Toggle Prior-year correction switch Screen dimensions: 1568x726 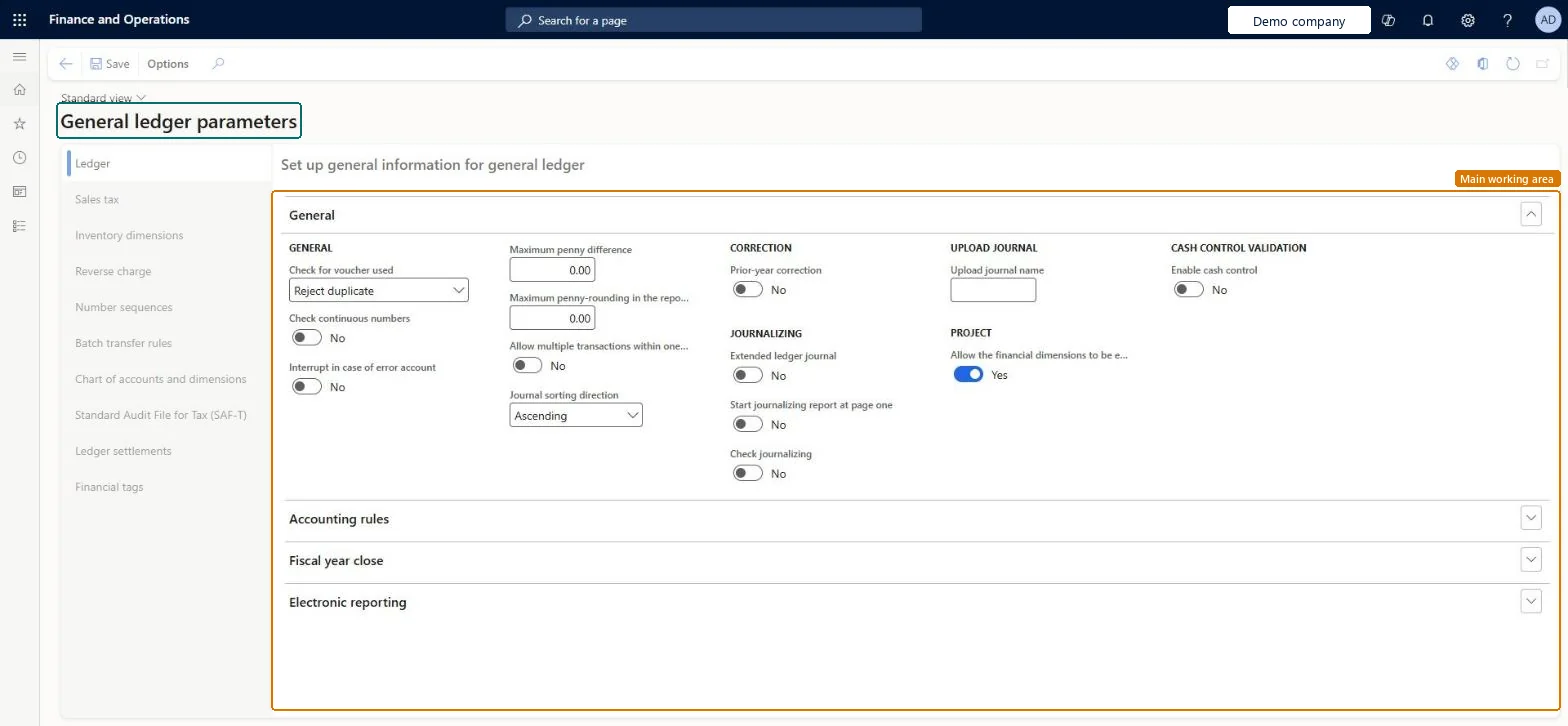click(x=748, y=290)
